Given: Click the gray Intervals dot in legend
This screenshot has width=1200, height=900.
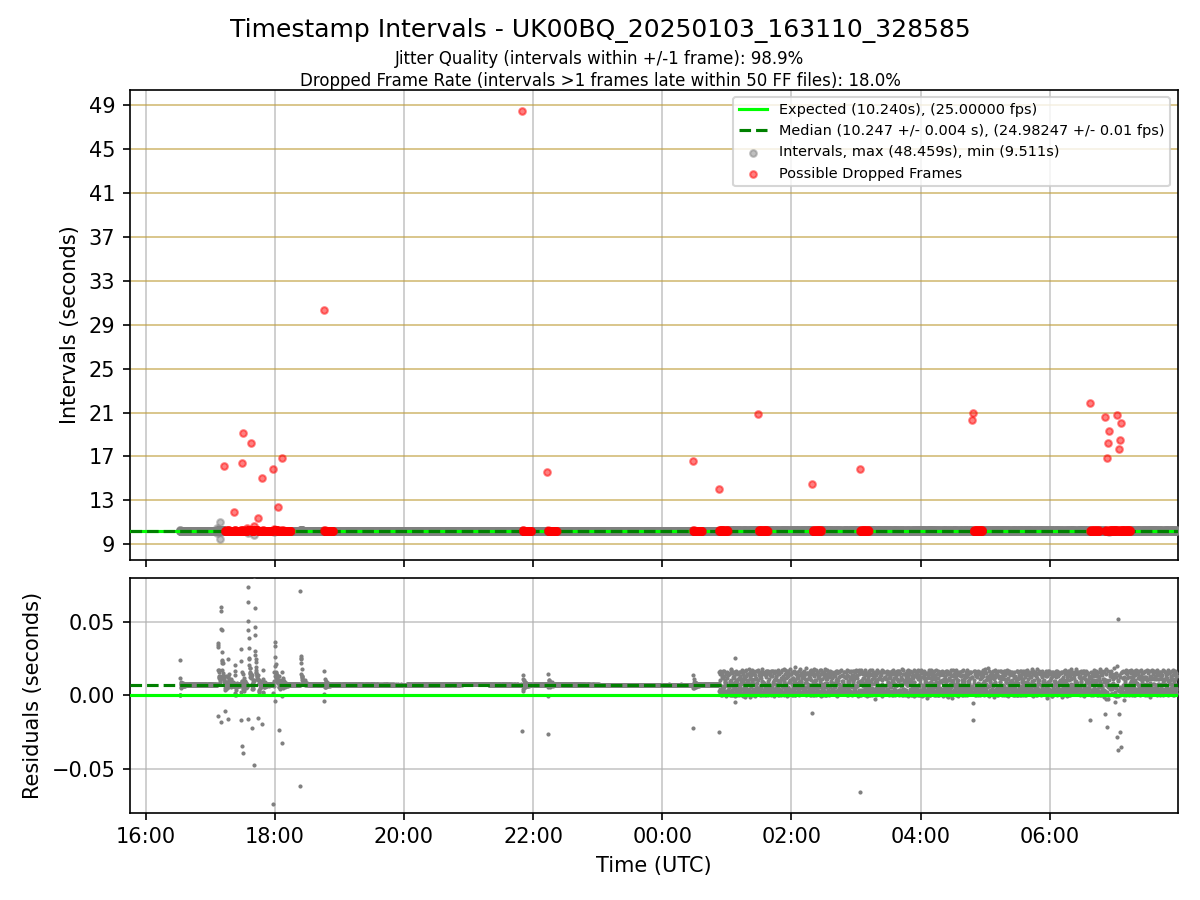Looking at the screenshot, I should tap(754, 152).
